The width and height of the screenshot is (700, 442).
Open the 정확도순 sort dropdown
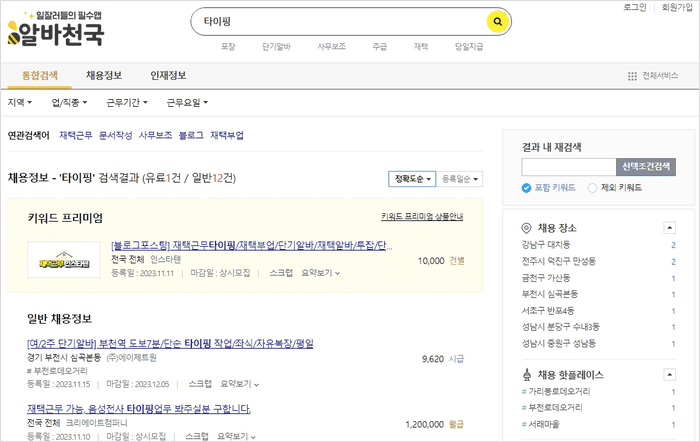(412, 179)
